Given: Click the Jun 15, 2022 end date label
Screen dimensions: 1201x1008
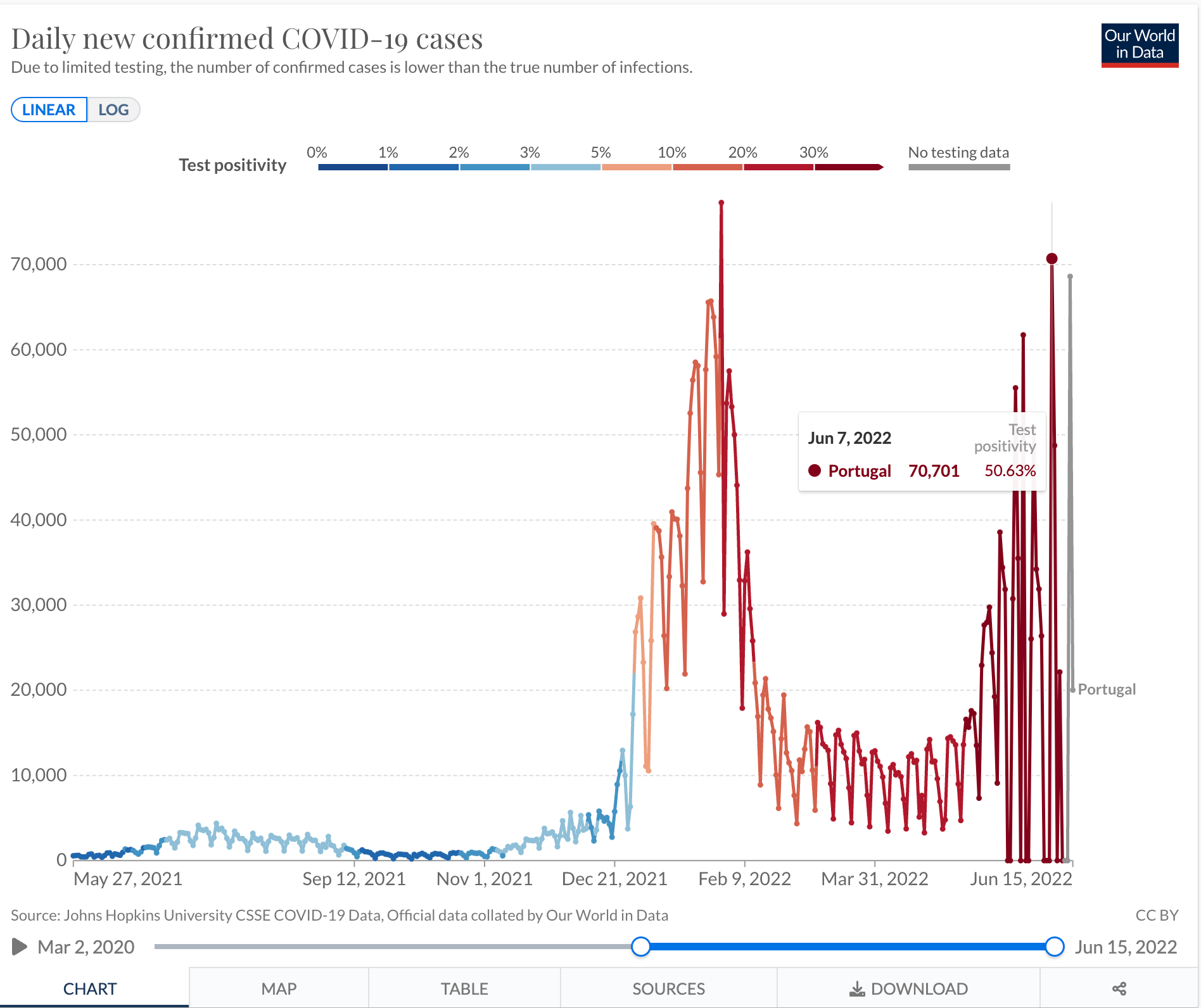Looking at the screenshot, I should [1126, 947].
